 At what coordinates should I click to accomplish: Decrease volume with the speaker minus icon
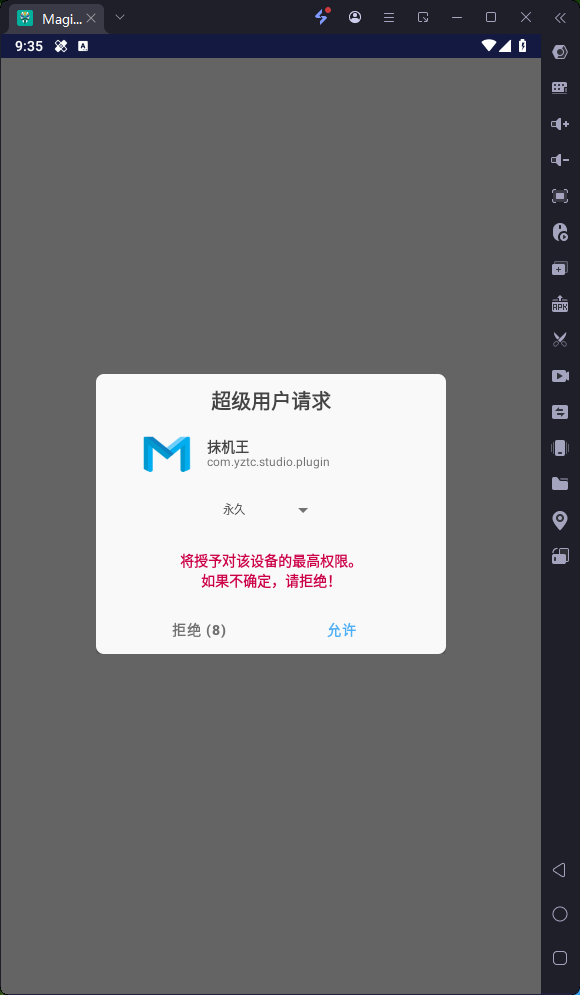[x=560, y=160]
